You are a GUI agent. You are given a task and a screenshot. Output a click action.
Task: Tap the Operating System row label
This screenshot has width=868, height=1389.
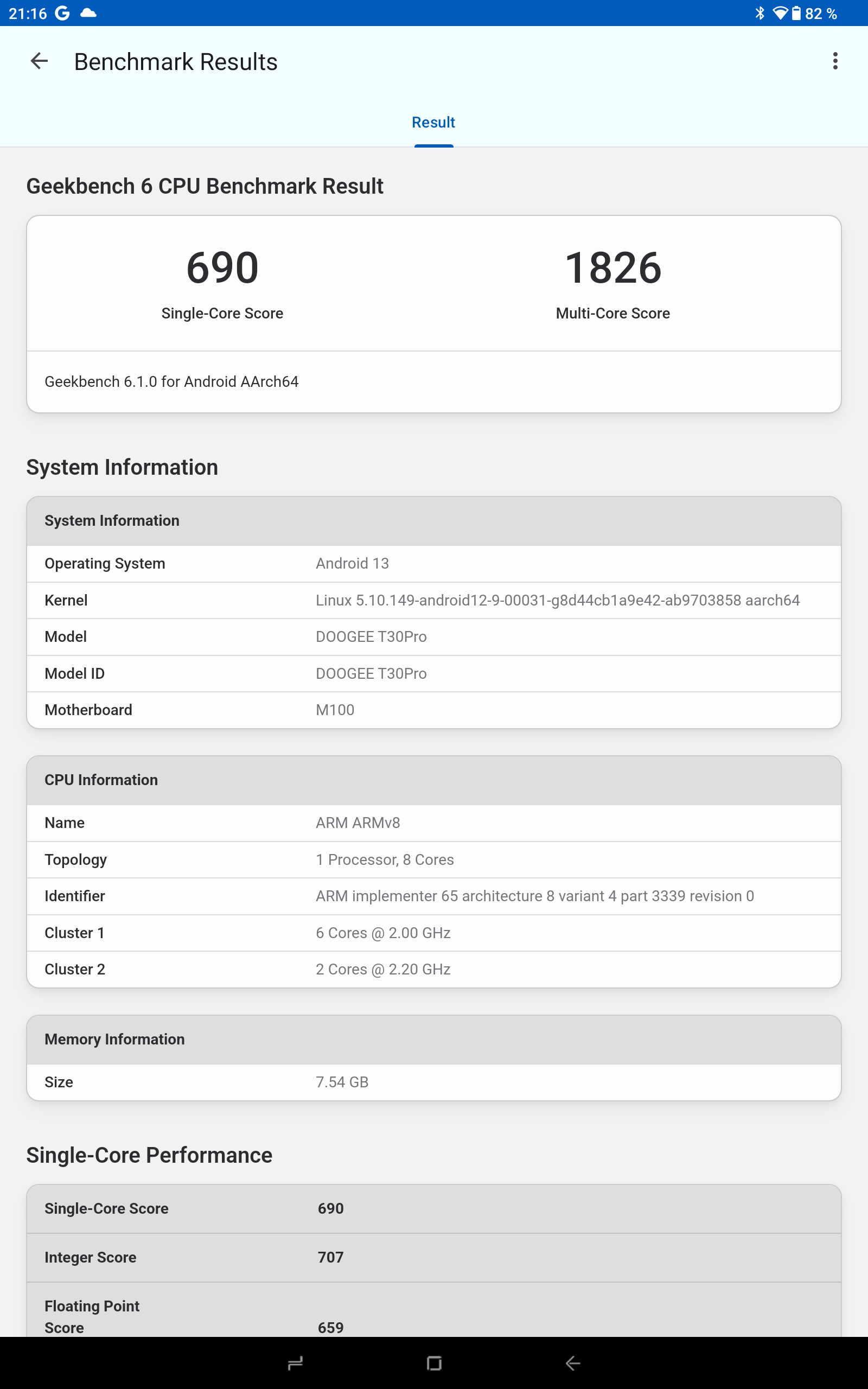(105, 564)
